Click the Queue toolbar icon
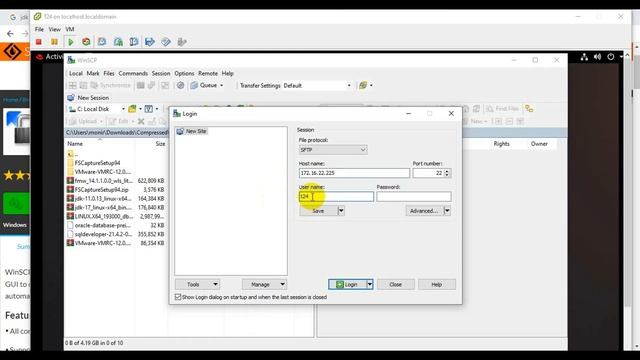Viewport: 640px width, 360px height. (194, 85)
